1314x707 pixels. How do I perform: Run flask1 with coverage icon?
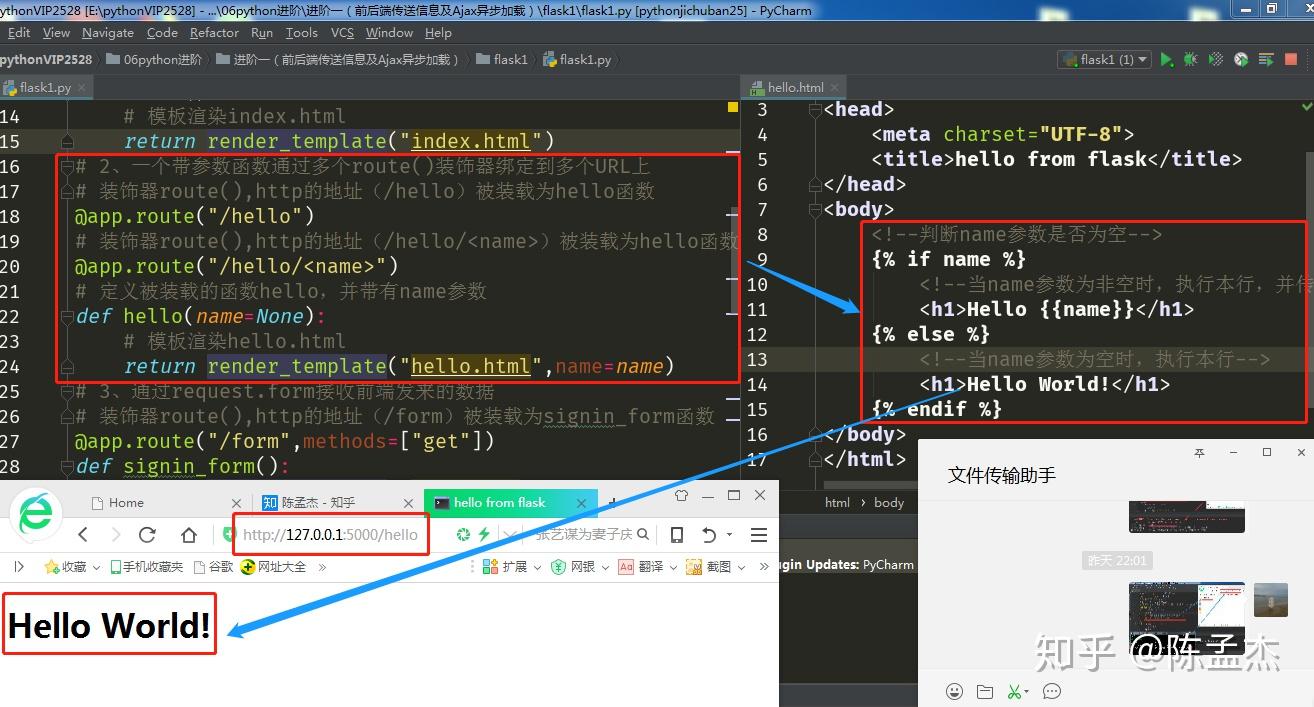(x=1216, y=60)
